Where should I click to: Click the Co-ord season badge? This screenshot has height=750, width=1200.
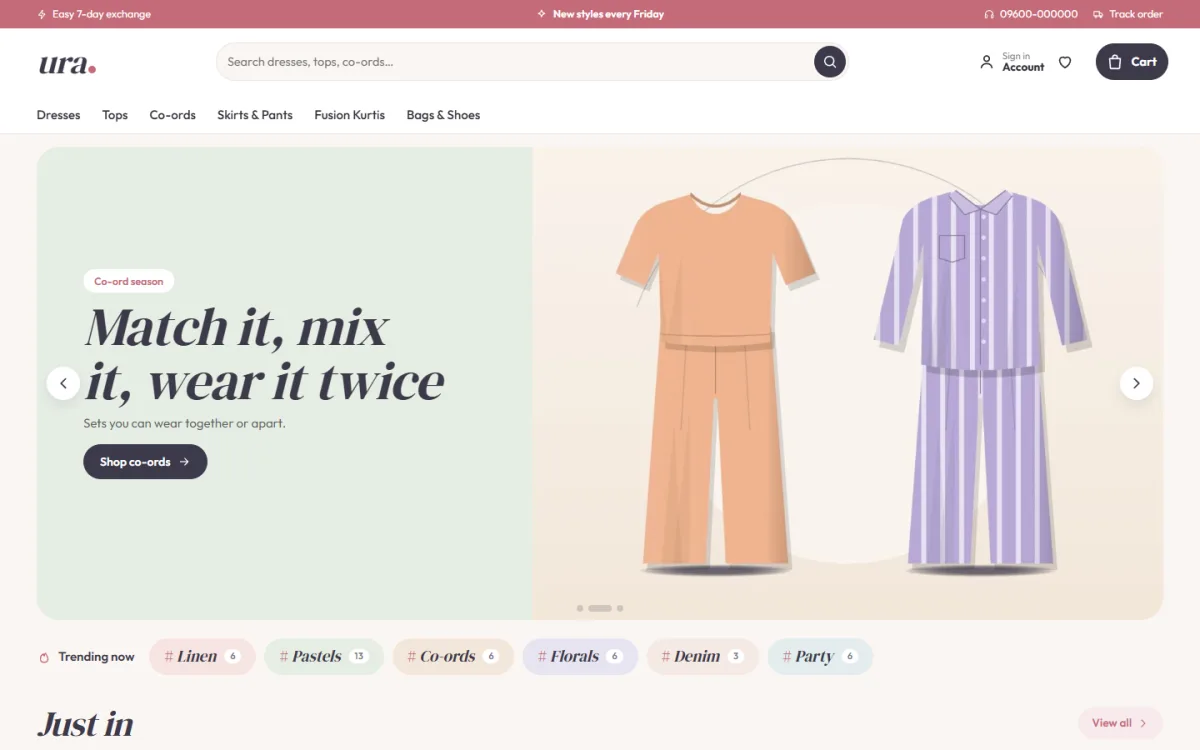click(x=129, y=281)
